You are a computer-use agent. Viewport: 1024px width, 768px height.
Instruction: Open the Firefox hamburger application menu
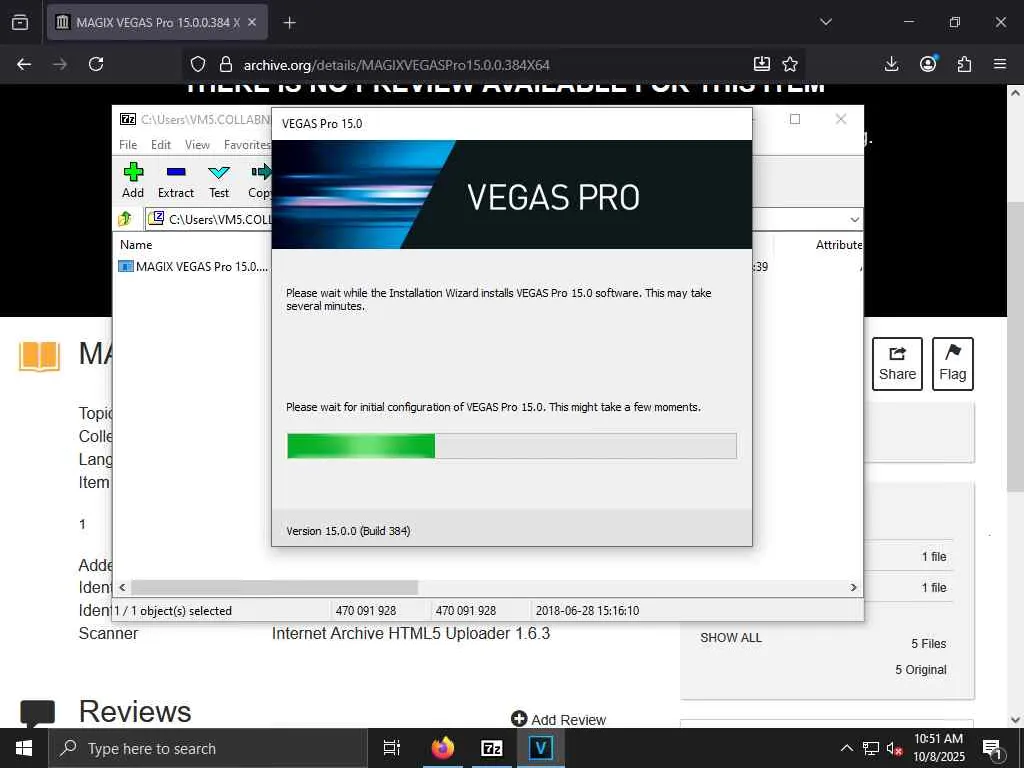click(1000, 64)
